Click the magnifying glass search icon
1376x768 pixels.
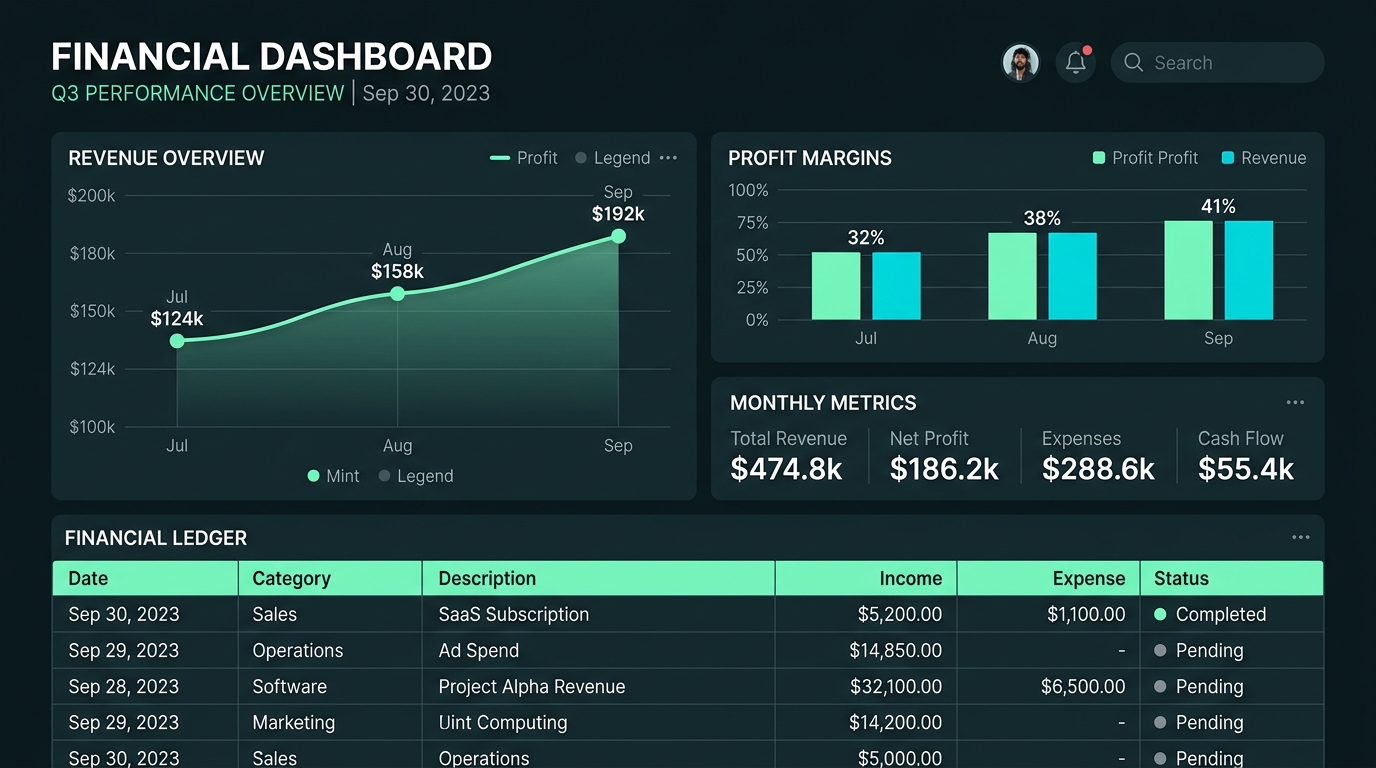[x=1133, y=62]
